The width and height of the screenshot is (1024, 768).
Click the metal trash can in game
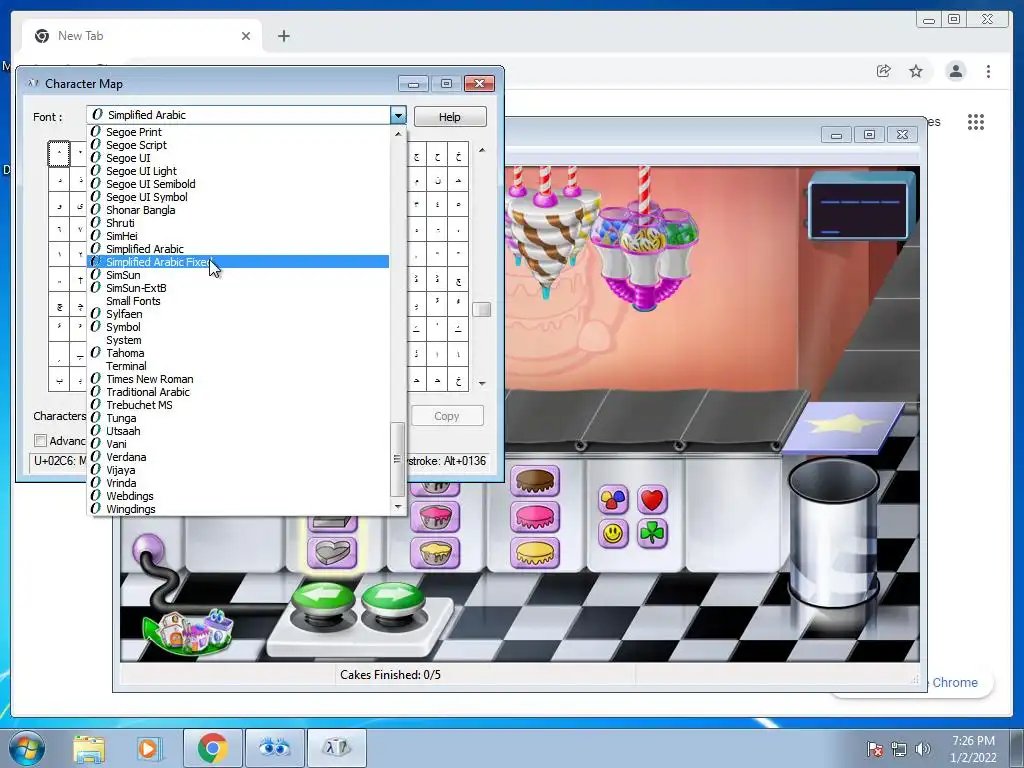[x=833, y=532]
